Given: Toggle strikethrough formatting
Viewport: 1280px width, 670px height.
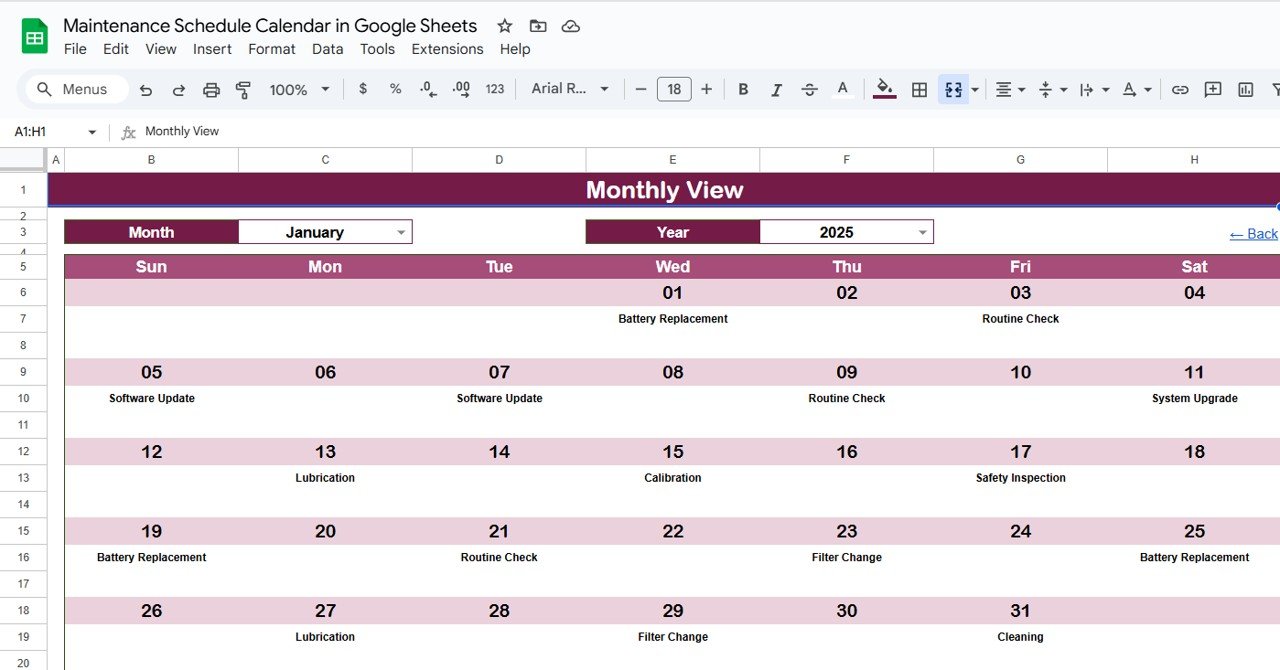Looking at the screenshot, I should point(810,89).
